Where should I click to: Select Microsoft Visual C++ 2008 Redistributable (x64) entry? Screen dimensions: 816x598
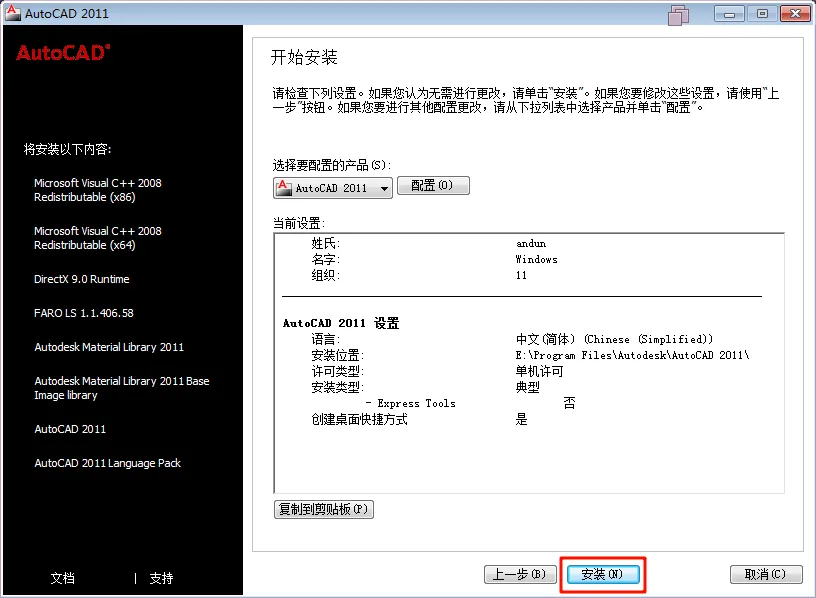98,238
